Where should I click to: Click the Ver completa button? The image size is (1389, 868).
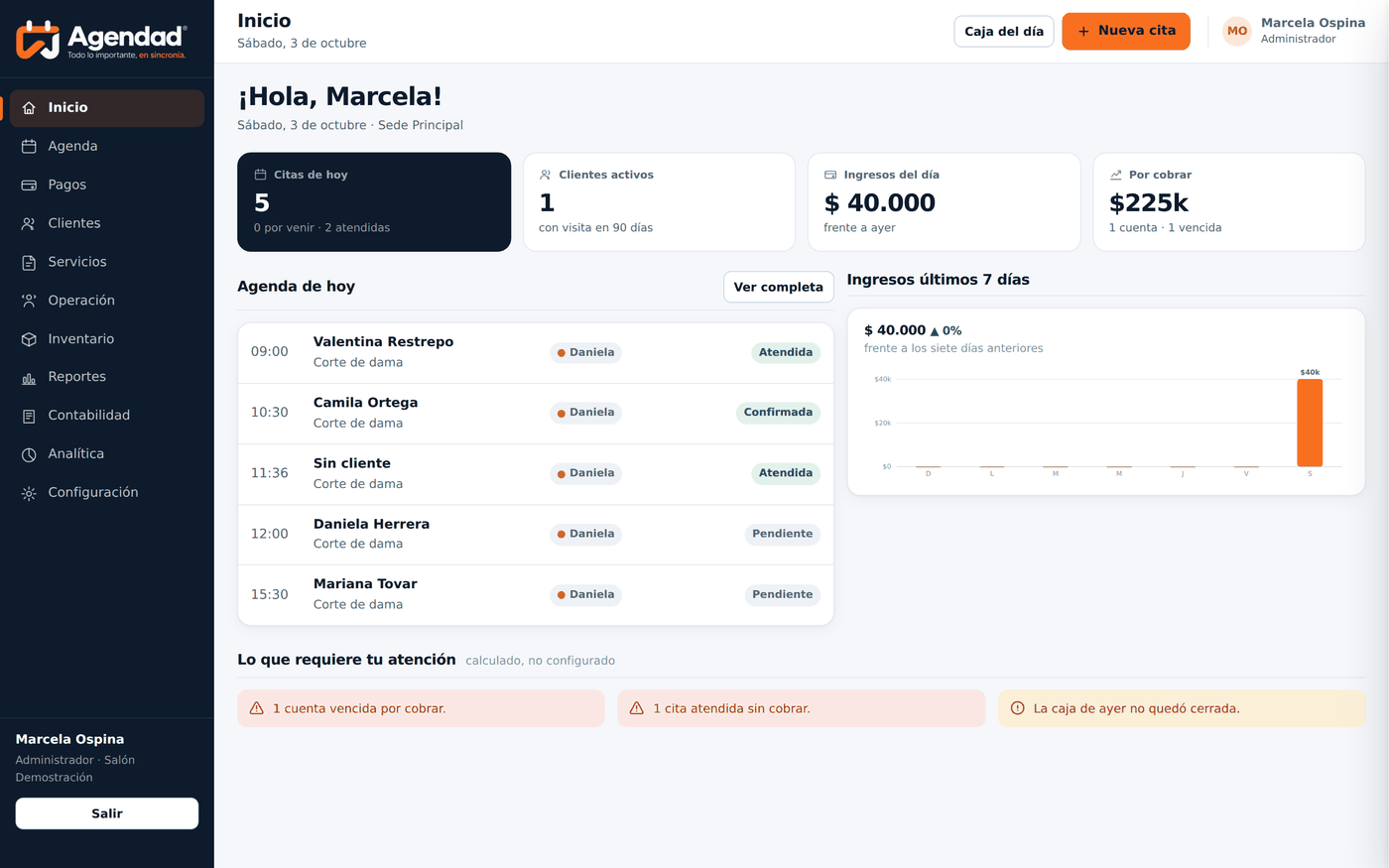coord(779,287)
